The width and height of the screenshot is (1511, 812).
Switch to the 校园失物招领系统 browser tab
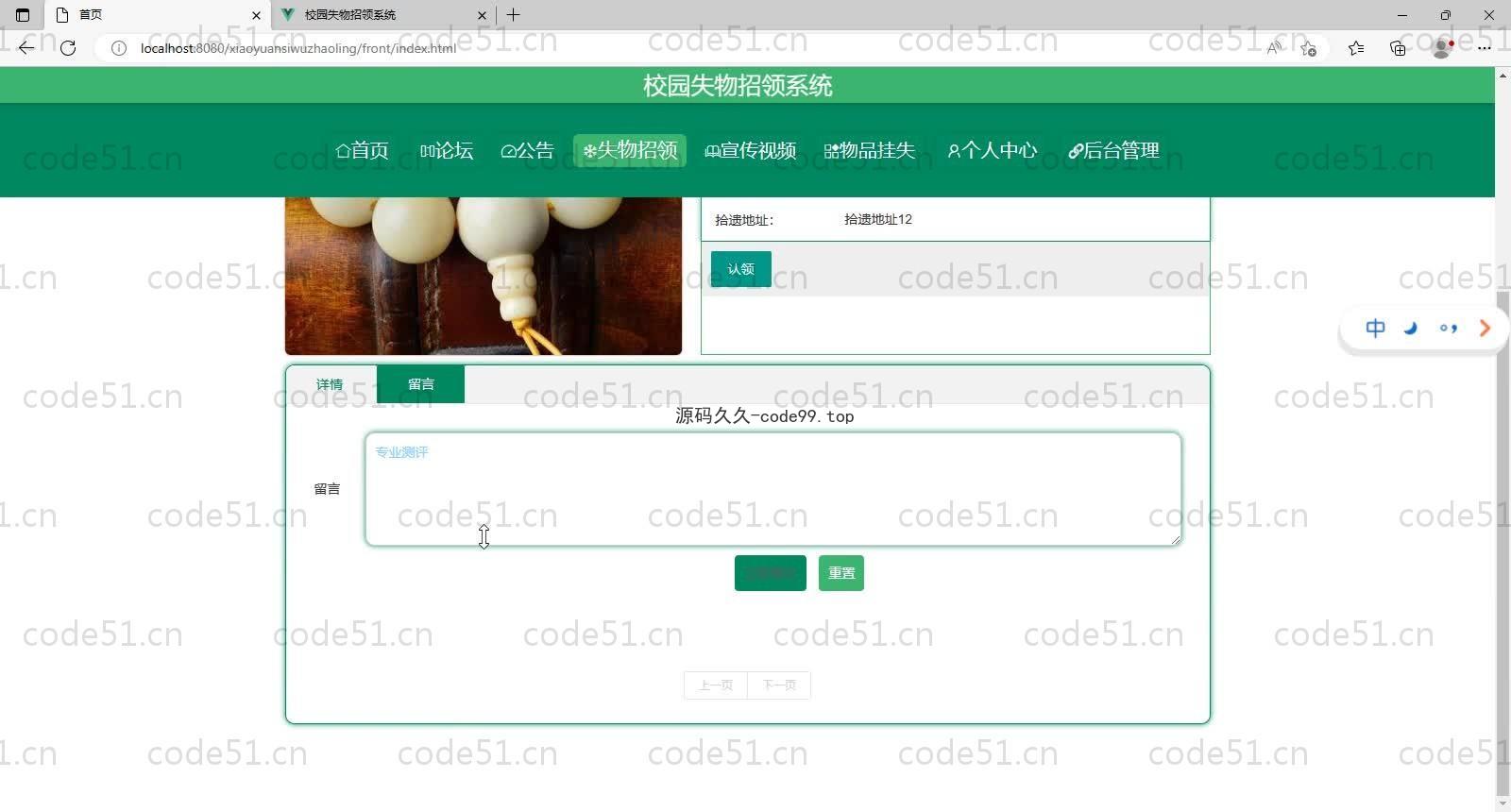[x=382, y=15]
